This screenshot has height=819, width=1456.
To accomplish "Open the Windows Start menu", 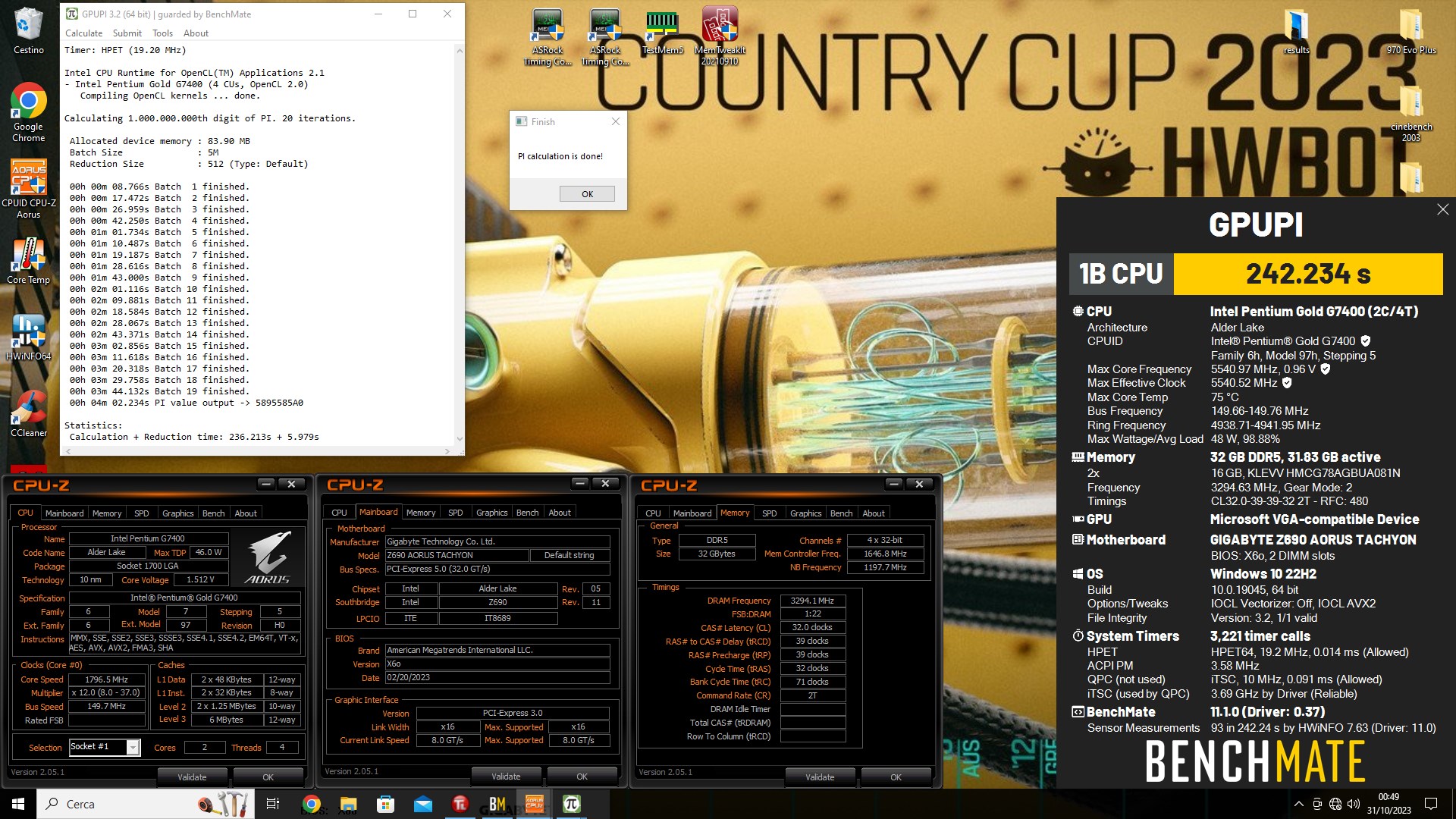I will (x=18, y=804).
